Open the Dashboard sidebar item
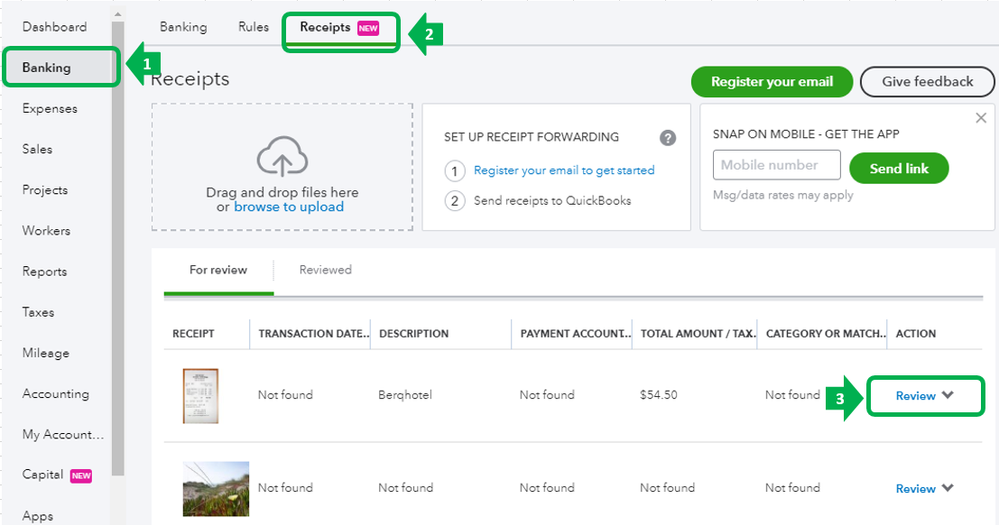 coord(55,27)
